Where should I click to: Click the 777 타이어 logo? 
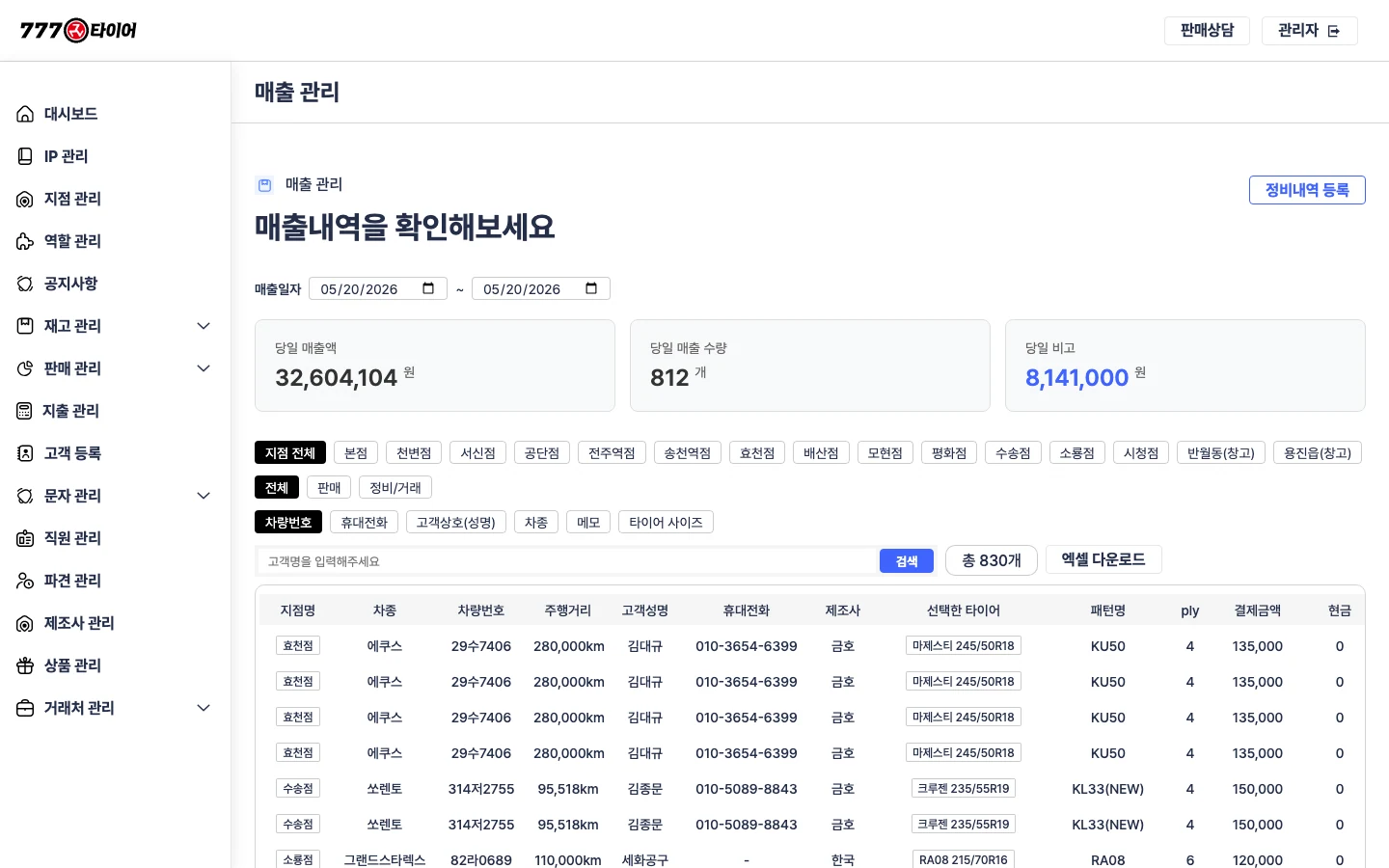pyautogui.click(x=78, y=31)
